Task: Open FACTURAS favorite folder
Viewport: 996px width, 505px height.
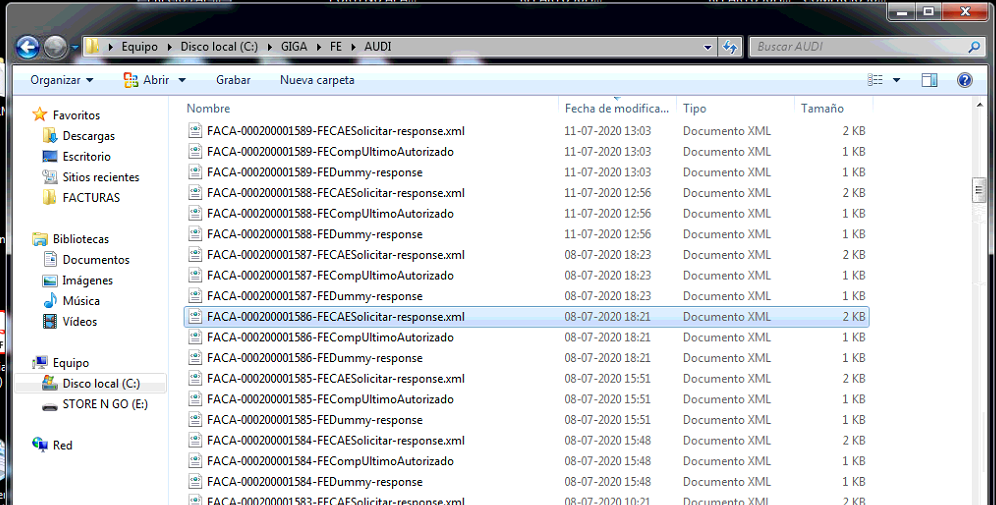Action: [90, 198]
